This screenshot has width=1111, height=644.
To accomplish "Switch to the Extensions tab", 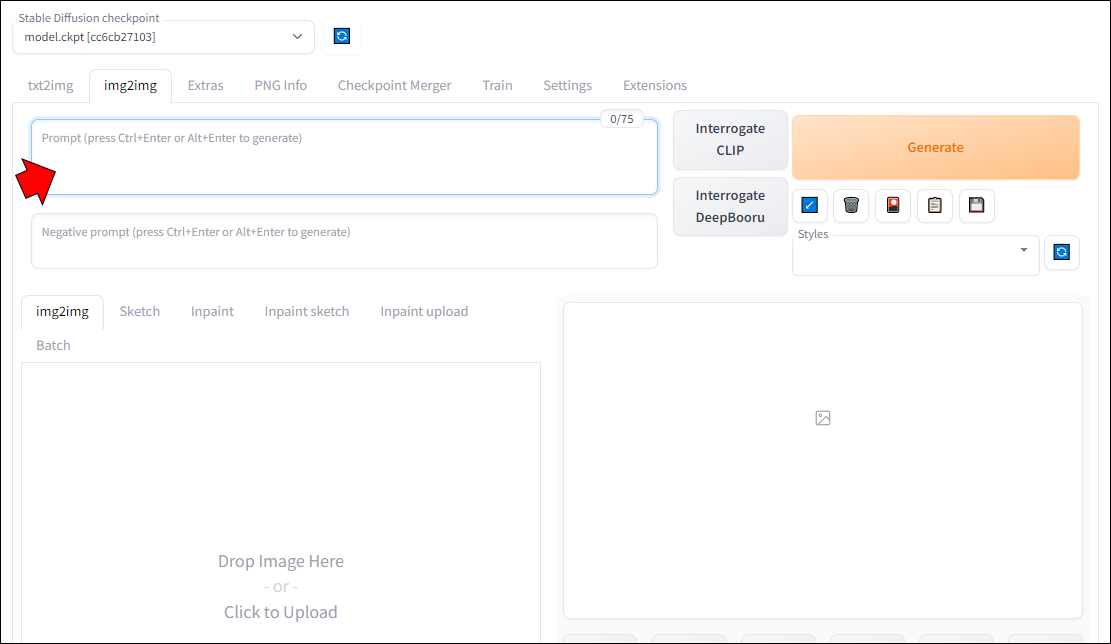I will point(655,85).
